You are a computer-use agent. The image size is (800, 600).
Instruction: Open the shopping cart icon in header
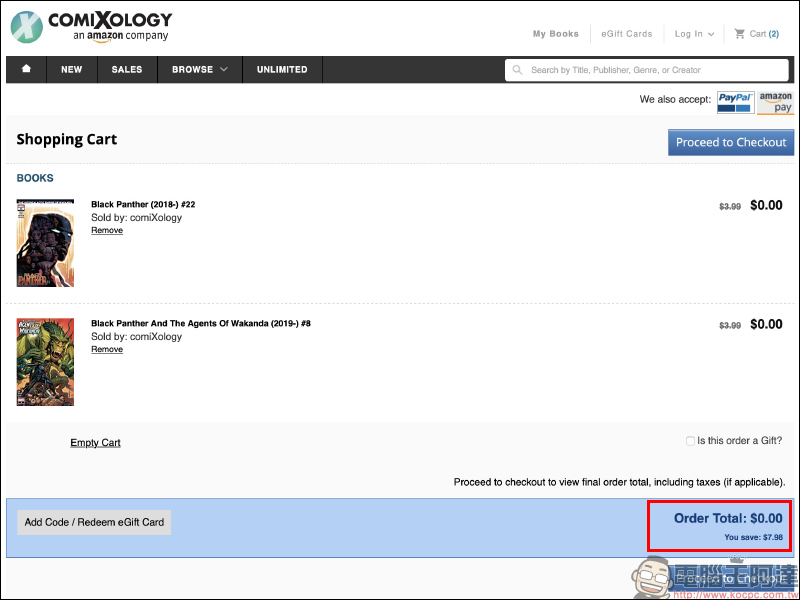[739, 34]
